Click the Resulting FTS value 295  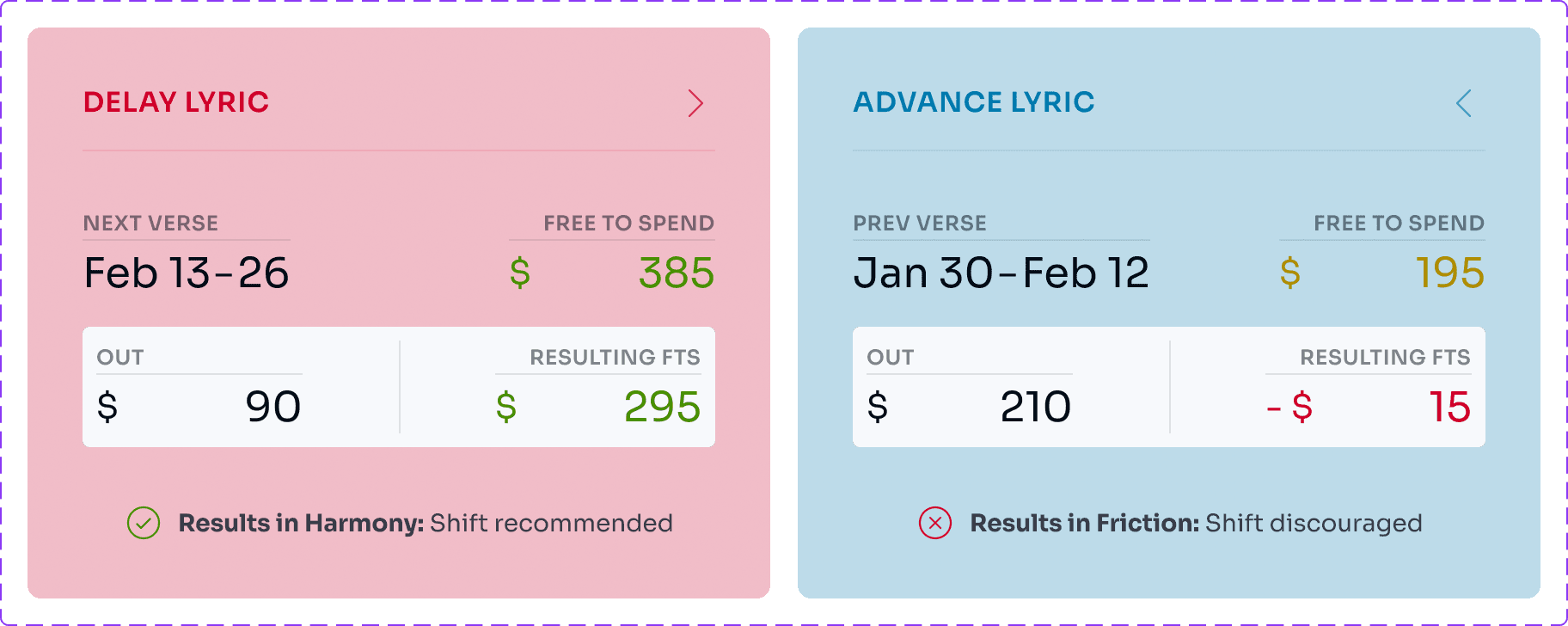tap(662, 407)
